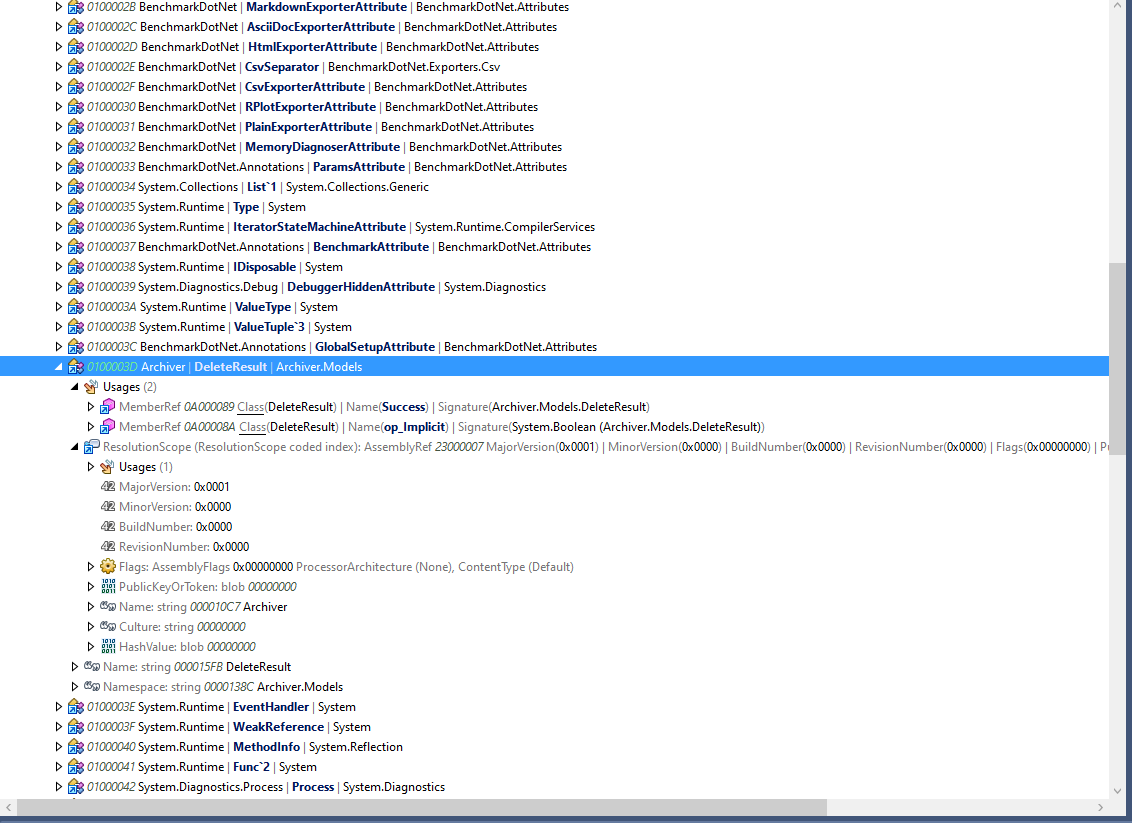Image resolution: width=1132 pixels, height=823 pixels.
Task: Click the TypeRef icon beside ValueTuple`3
Action: click(x=75, y=327)
